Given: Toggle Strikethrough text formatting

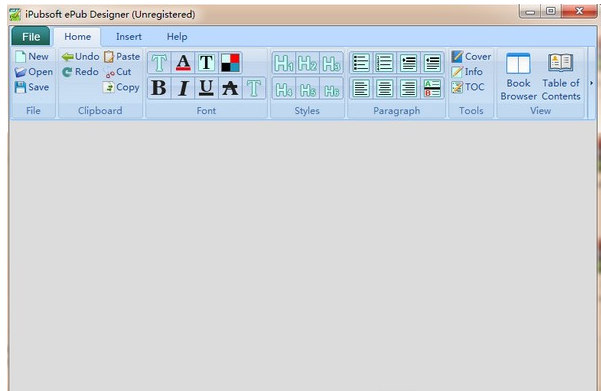Looking at the screenshot, I should [230, 88].
